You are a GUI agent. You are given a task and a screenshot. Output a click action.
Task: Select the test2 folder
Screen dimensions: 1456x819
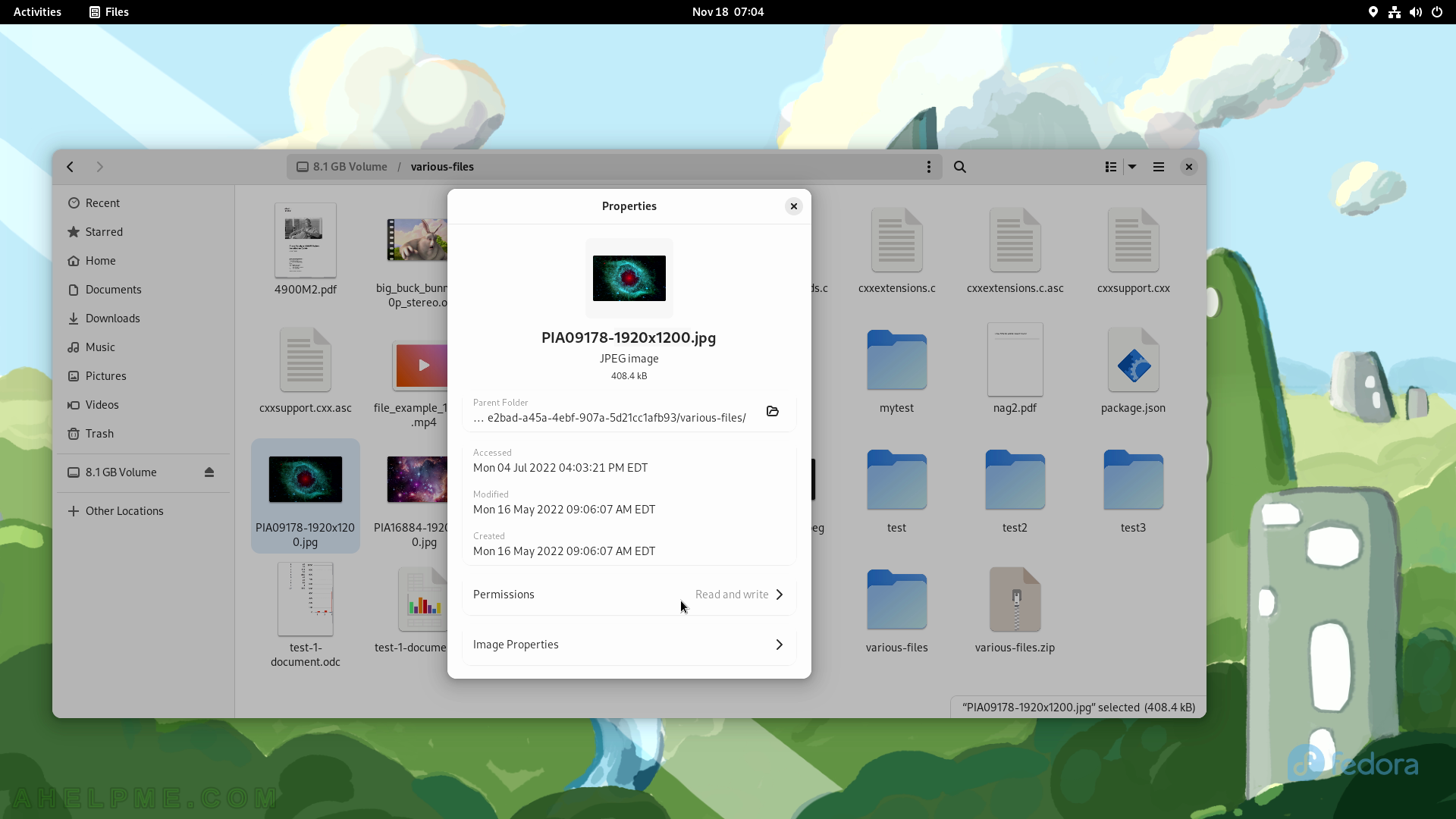1015,490
